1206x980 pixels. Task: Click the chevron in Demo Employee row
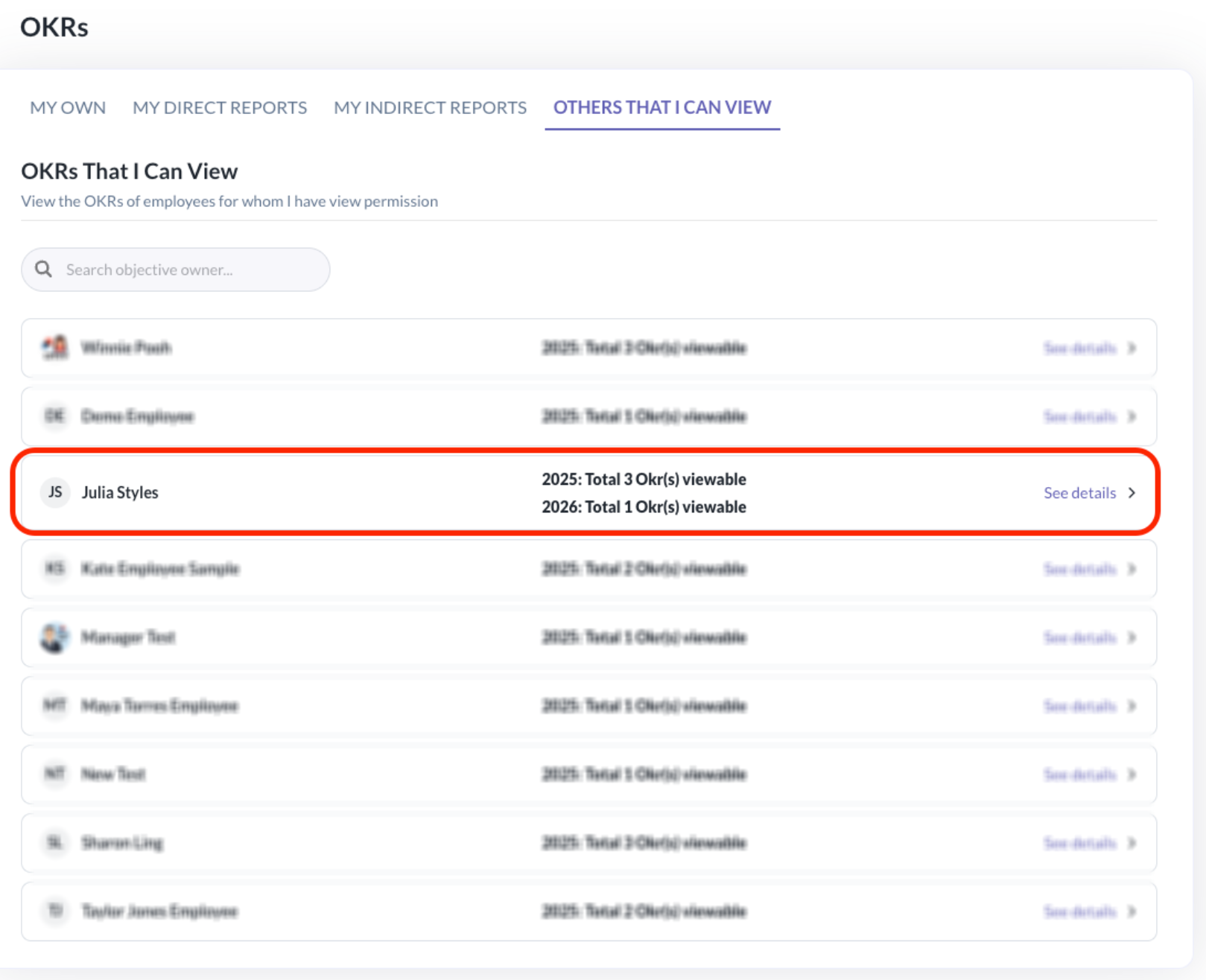click(1132, 416)
